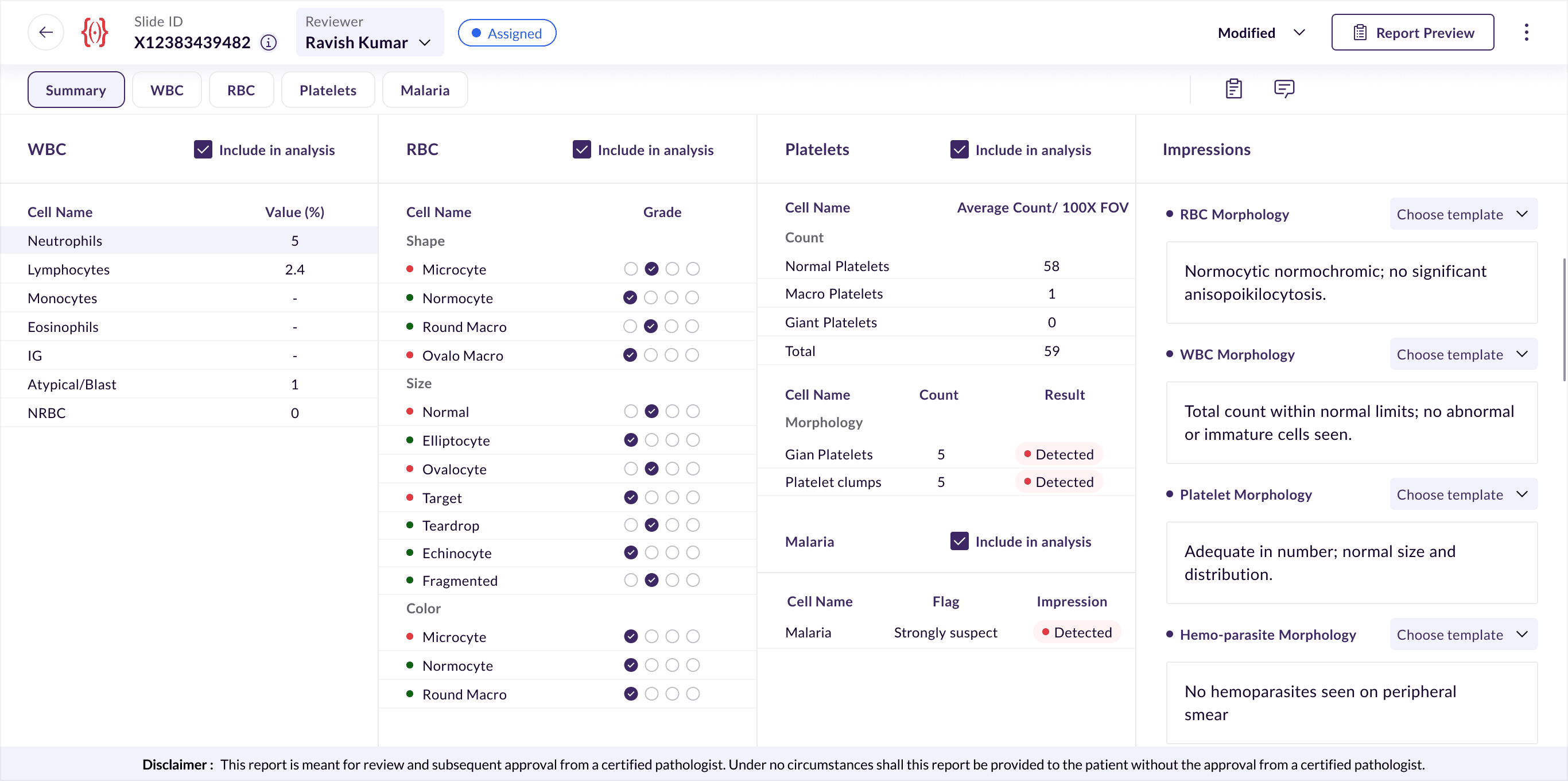Screen dimensions: 1568x781
Task: Click the Slide ID info icon
Action: [x=269, y=42]
